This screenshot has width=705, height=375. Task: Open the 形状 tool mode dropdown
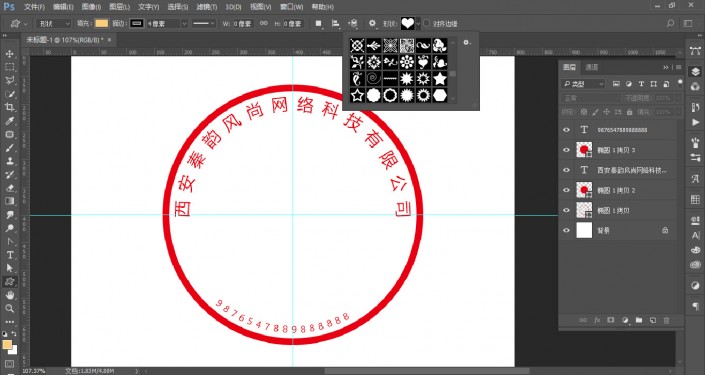click(54, 23)
